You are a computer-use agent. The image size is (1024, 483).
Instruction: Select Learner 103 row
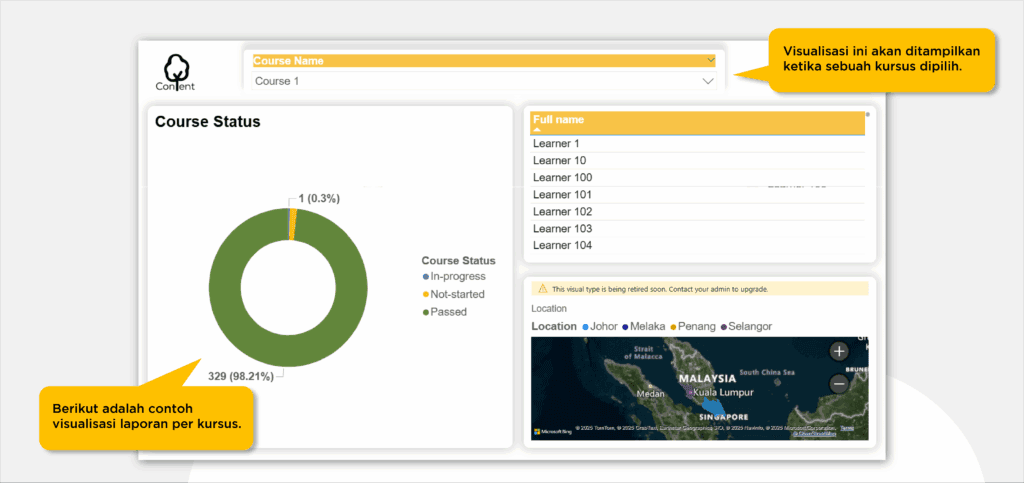697,228
